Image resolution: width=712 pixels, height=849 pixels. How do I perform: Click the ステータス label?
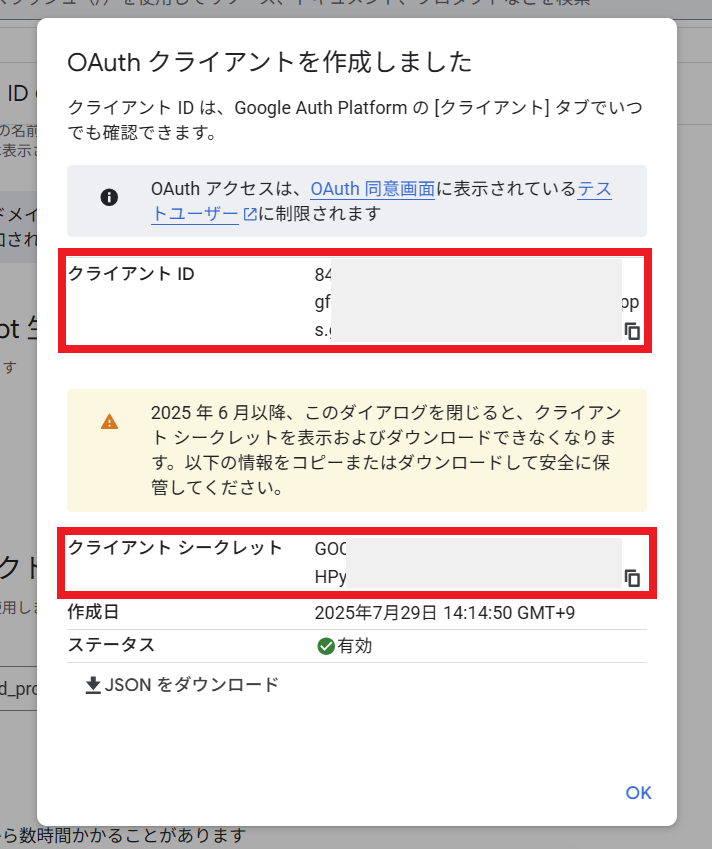(x=111, y=645)
